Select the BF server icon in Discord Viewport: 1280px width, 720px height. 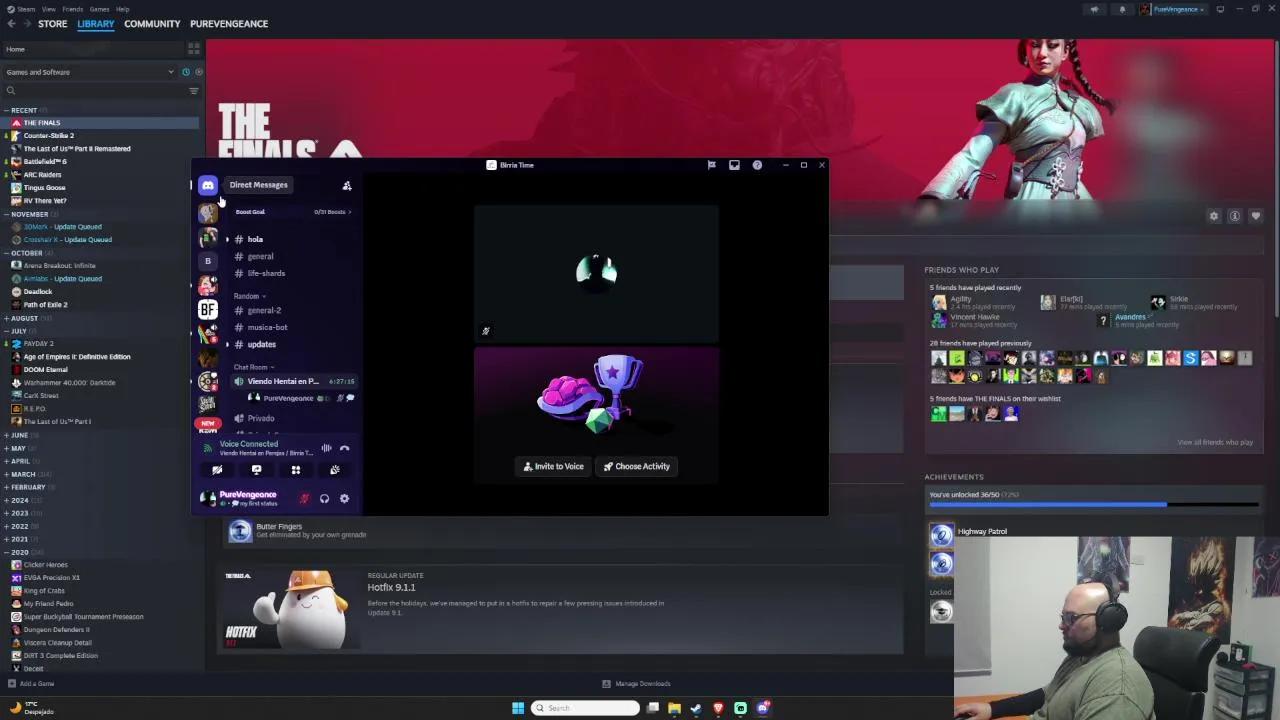coord(207,309)
